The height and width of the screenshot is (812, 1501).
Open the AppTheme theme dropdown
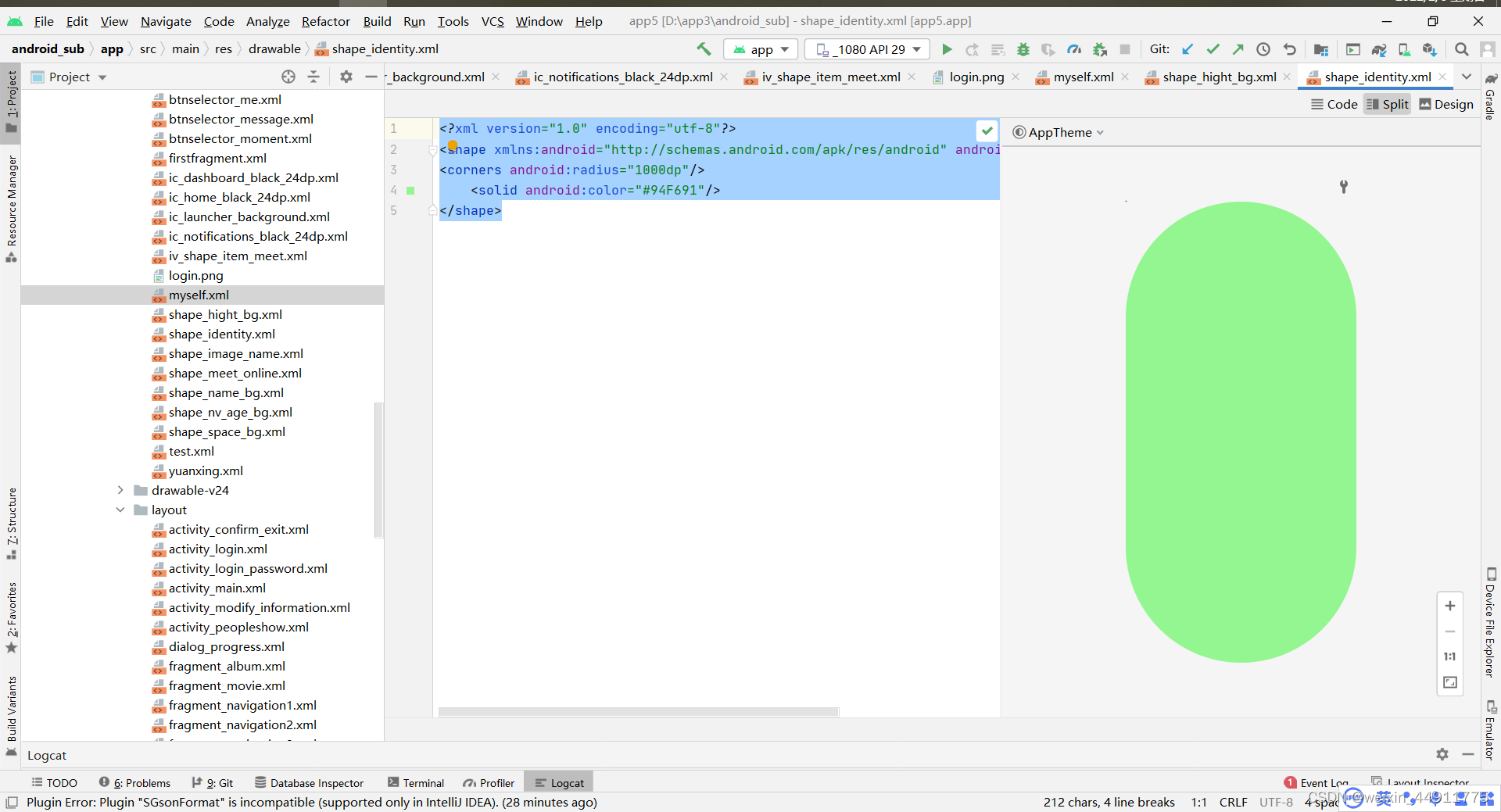click(1059, 132)
